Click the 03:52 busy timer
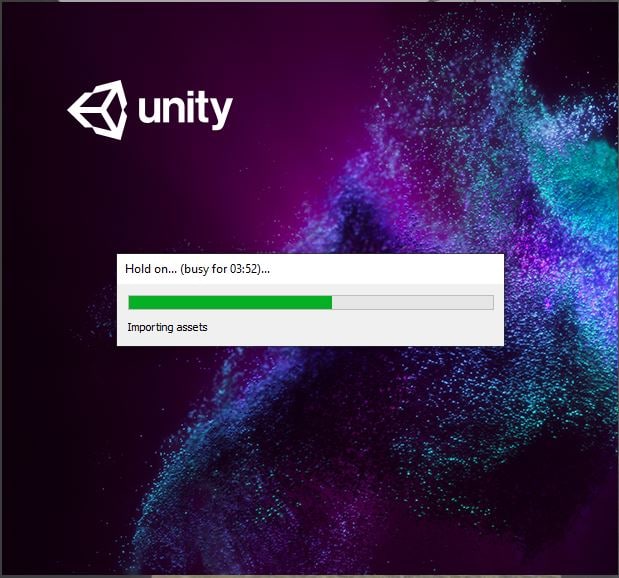The image size is (619, 578). click(x=244, y=269)
